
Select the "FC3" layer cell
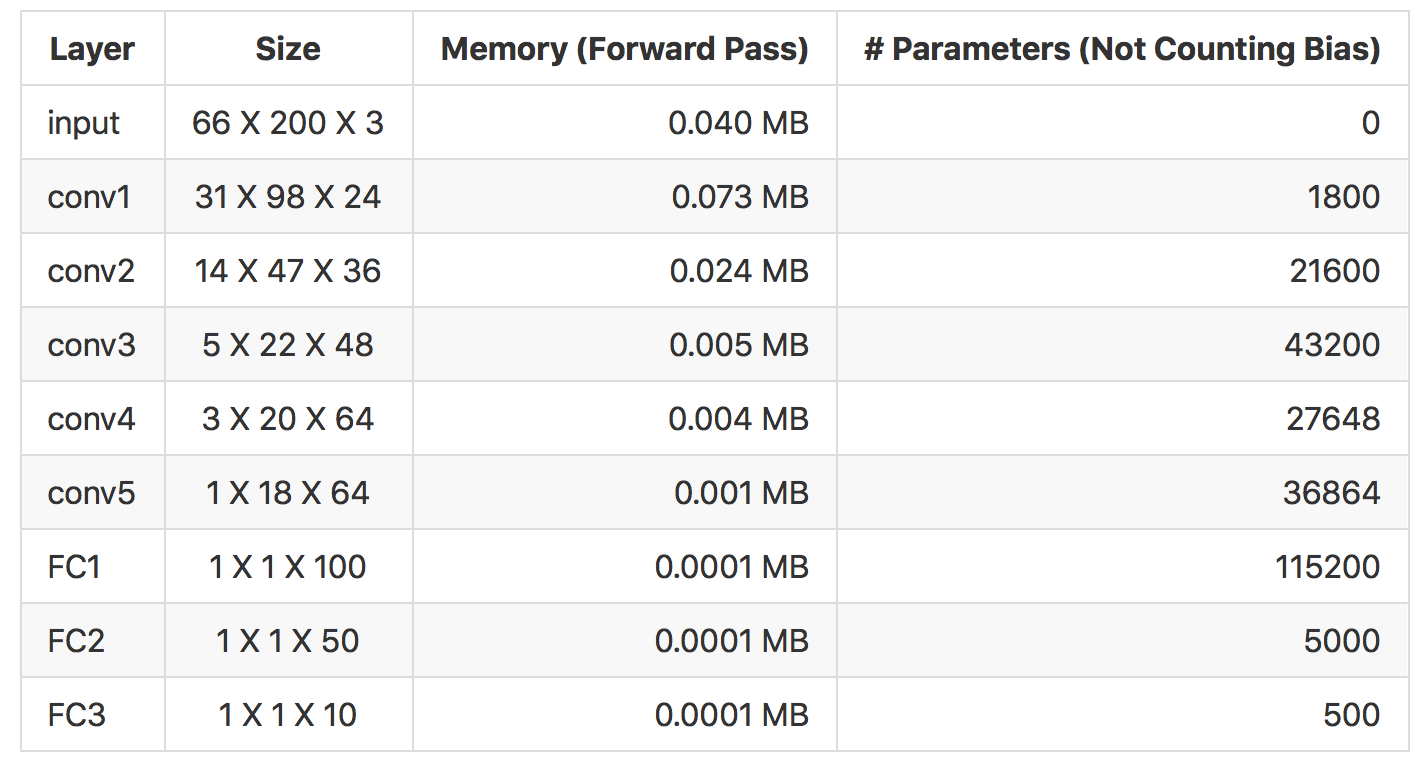77,715
